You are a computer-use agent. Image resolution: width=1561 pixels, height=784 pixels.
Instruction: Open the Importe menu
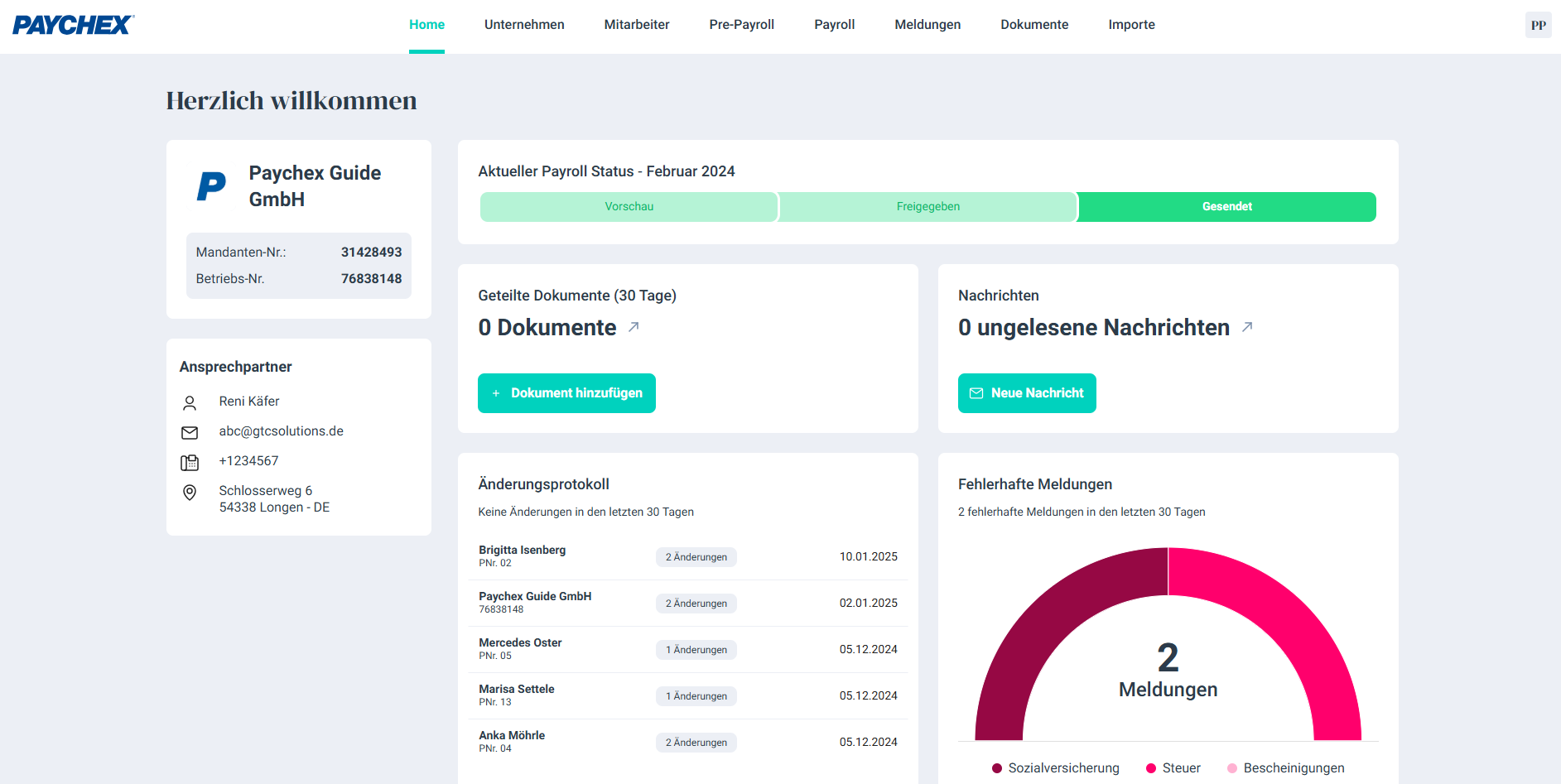coord(1131,25)
